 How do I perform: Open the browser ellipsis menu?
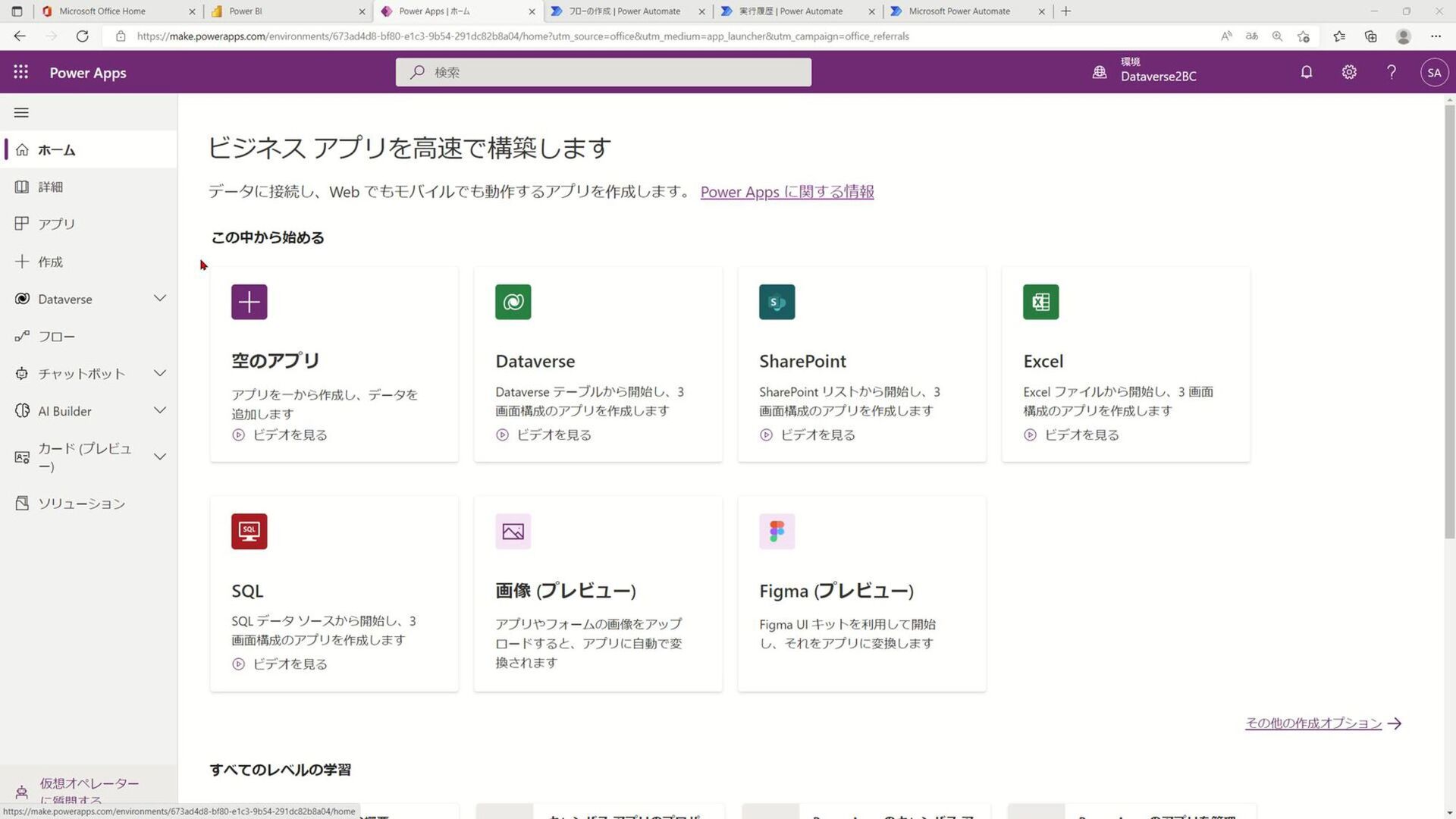(1436, 36)
